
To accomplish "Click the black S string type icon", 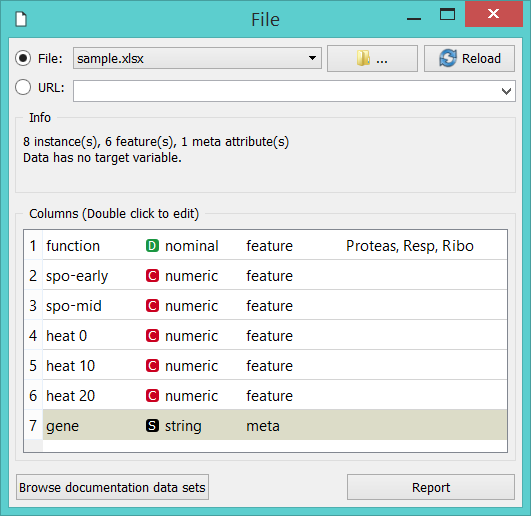I will click(x=152, y=426).
